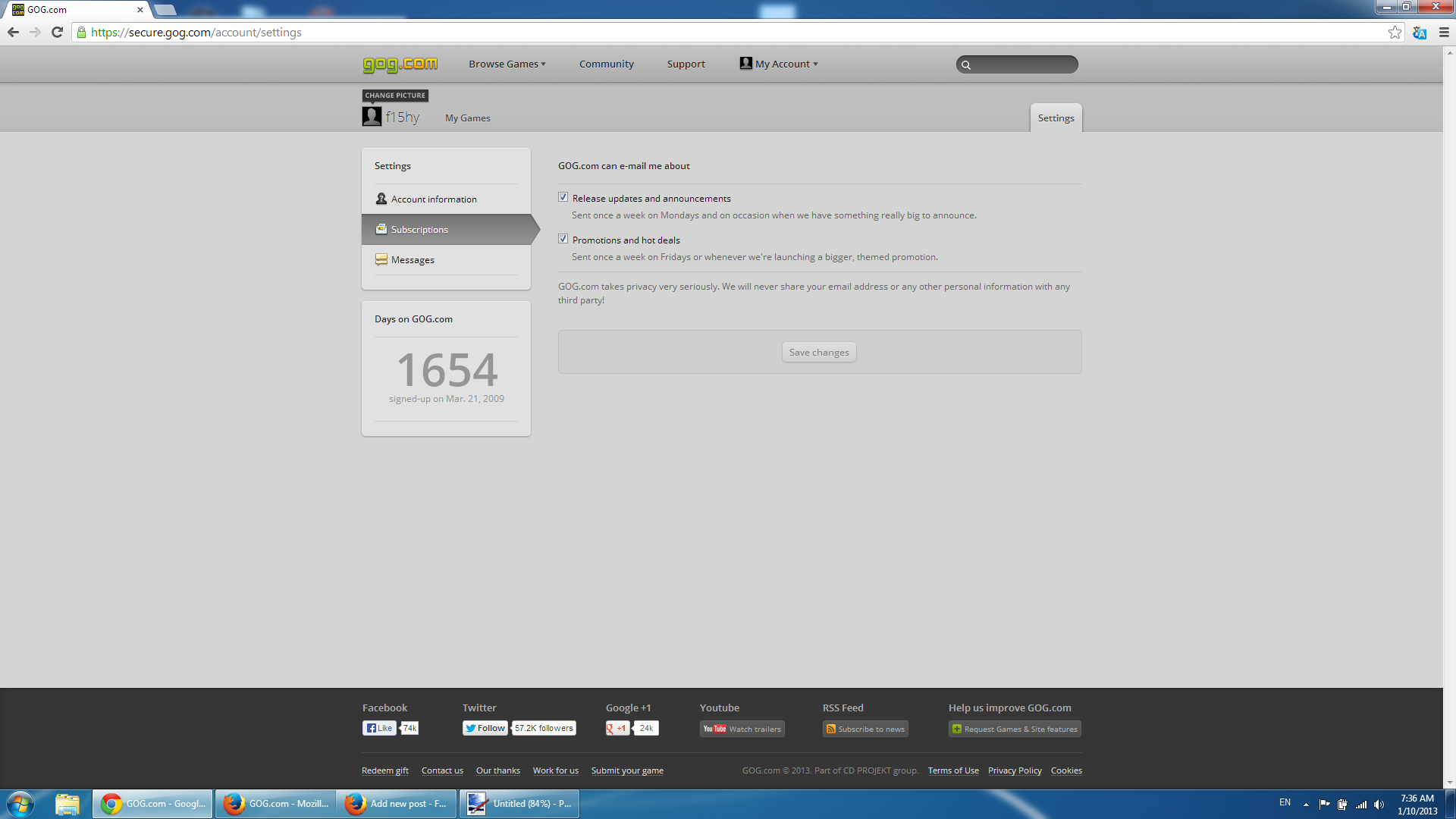Viewport: 1456px width, 819px height.
Task: Open the Our thanks link
Action: point(498,770)
